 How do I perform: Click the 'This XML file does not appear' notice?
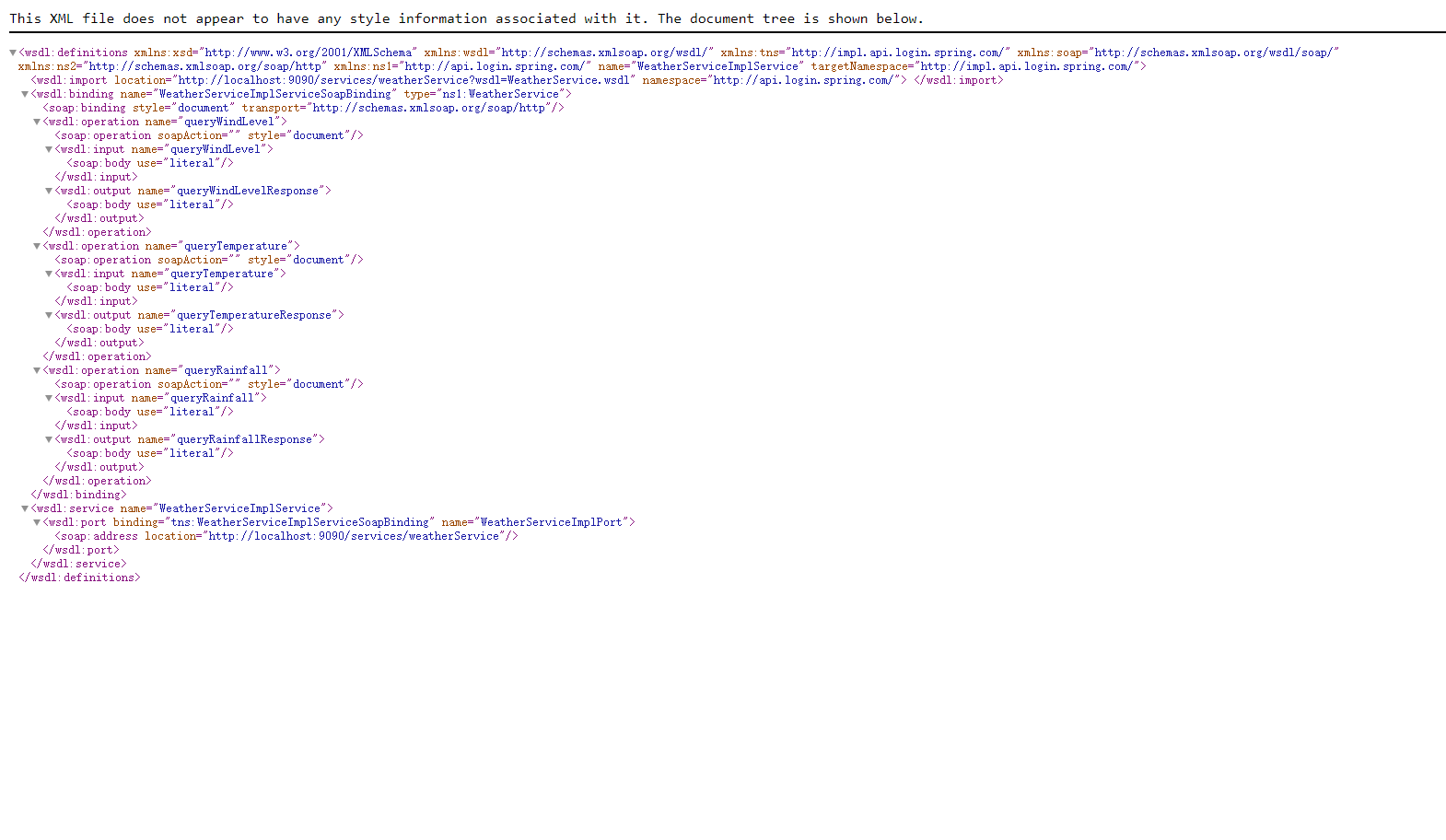tap(467, 18)
